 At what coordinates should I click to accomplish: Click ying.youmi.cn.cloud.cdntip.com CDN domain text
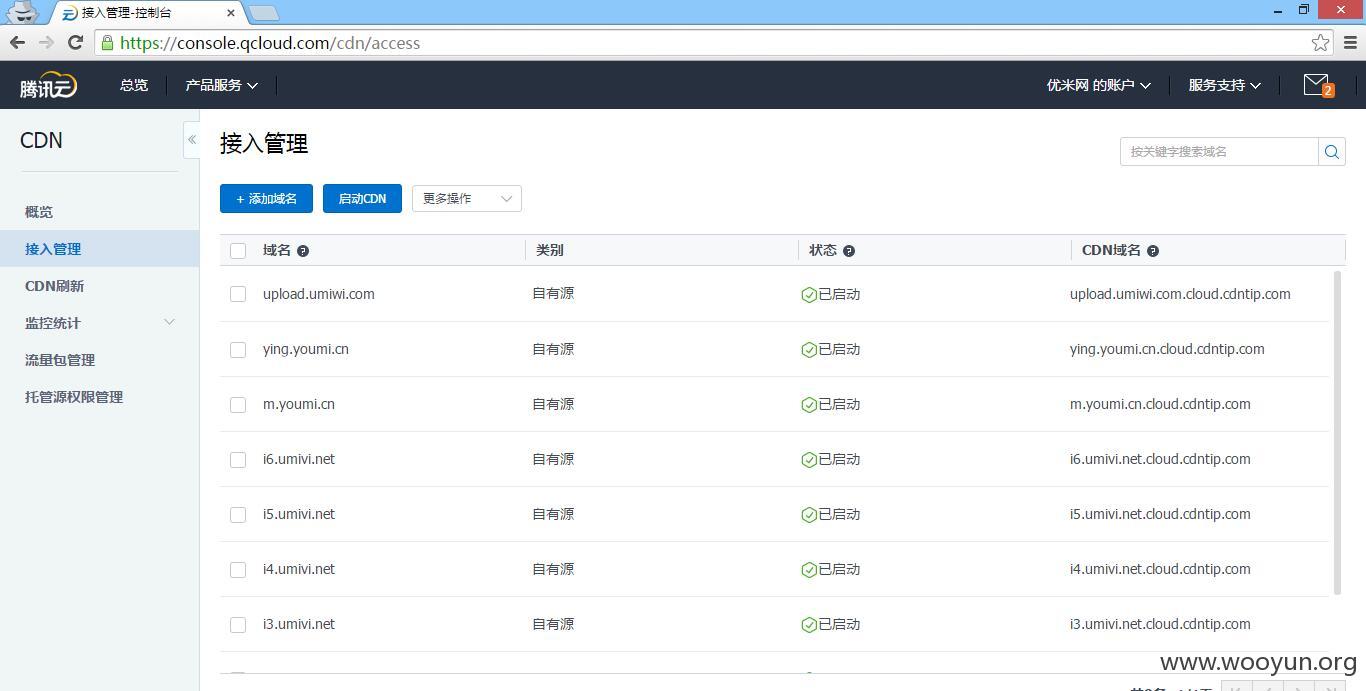point(1167,349)
